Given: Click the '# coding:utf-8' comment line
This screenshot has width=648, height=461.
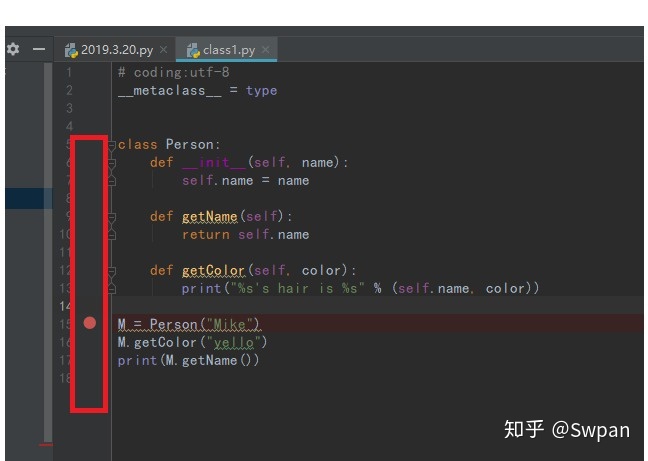Looking at the screenshot, I should pyautogui.click(x=174, y=73).
